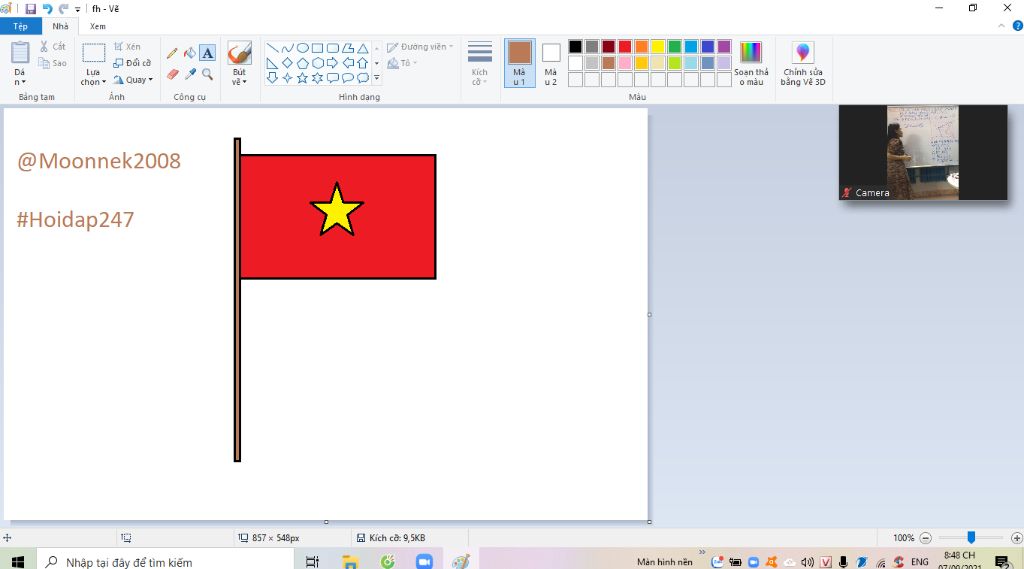Pick the red color swatch
The image size is (1024, 569).
(x=625, y=46)
